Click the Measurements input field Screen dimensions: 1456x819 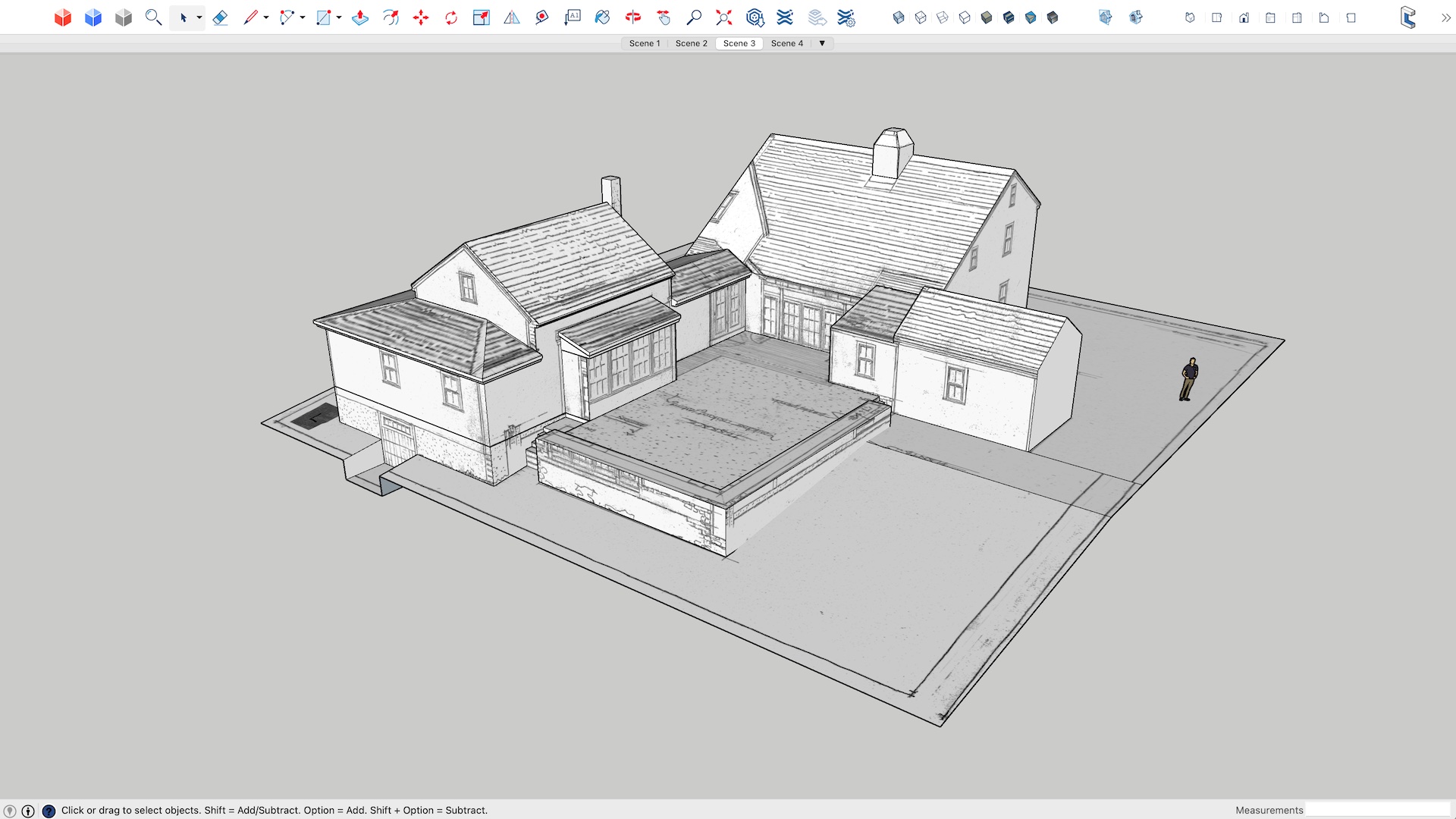tap(1376, 810)
